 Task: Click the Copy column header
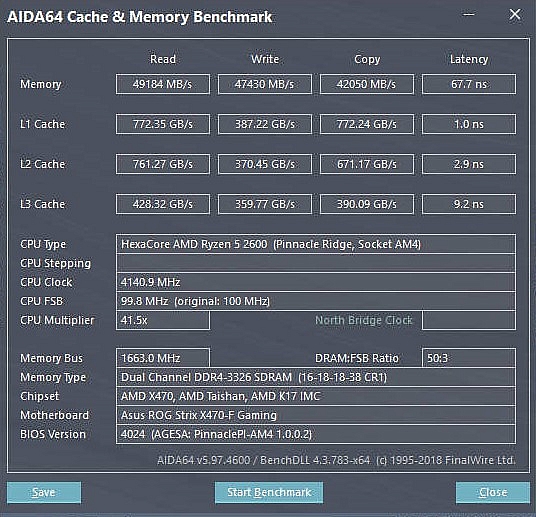click(x=367, y=59)
